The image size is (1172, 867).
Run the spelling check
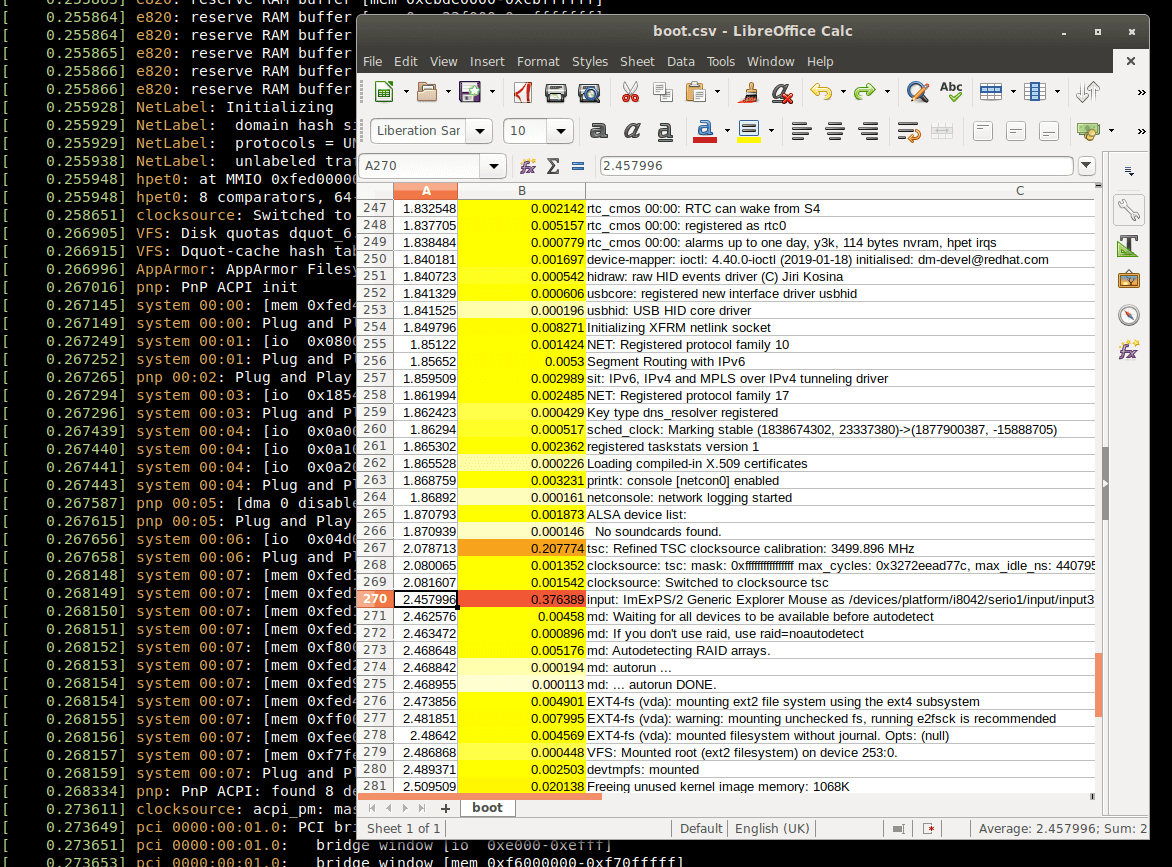(x=951, y=92)
